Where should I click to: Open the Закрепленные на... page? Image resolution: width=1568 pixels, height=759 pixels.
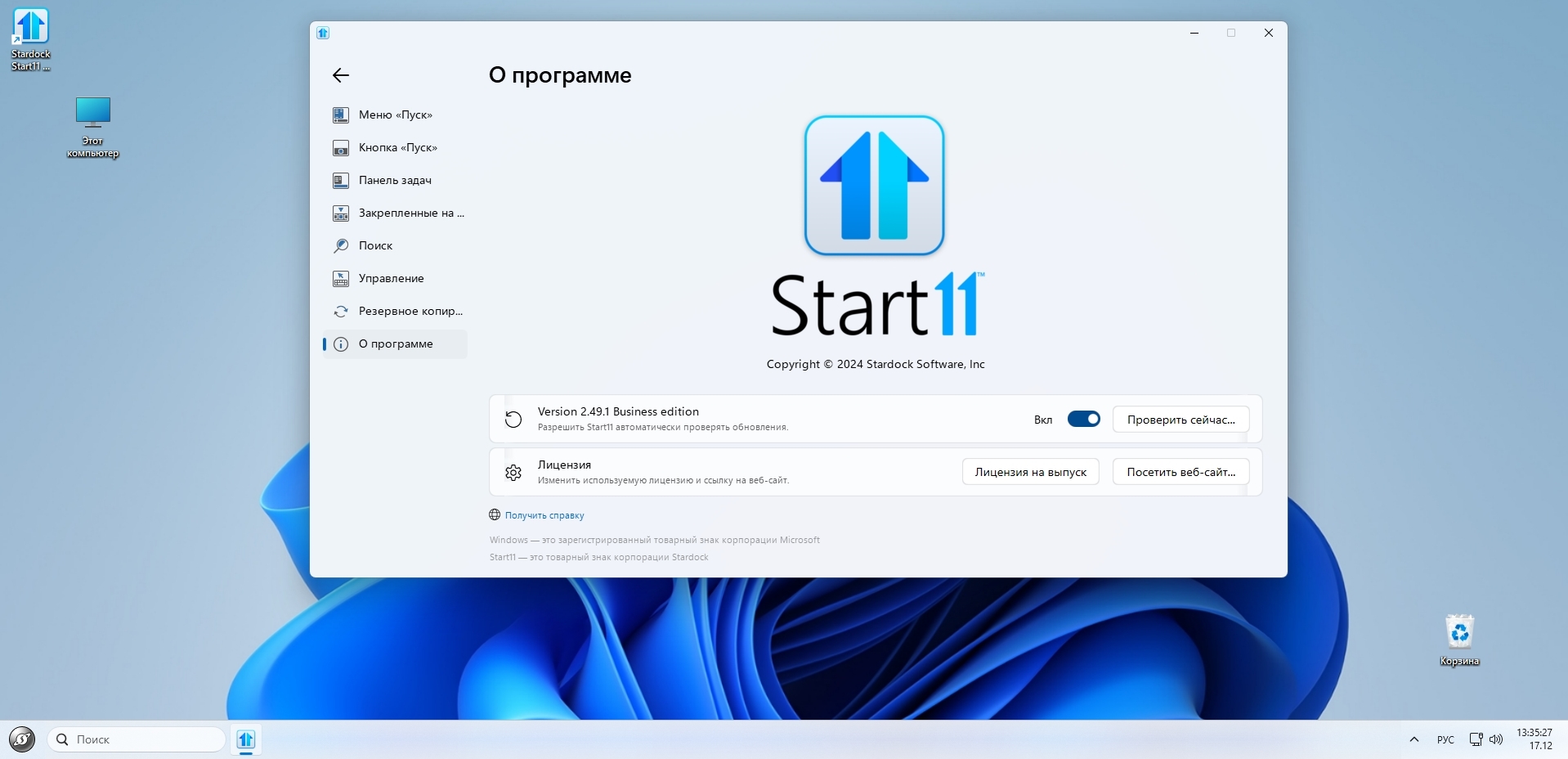click(396, 213)
